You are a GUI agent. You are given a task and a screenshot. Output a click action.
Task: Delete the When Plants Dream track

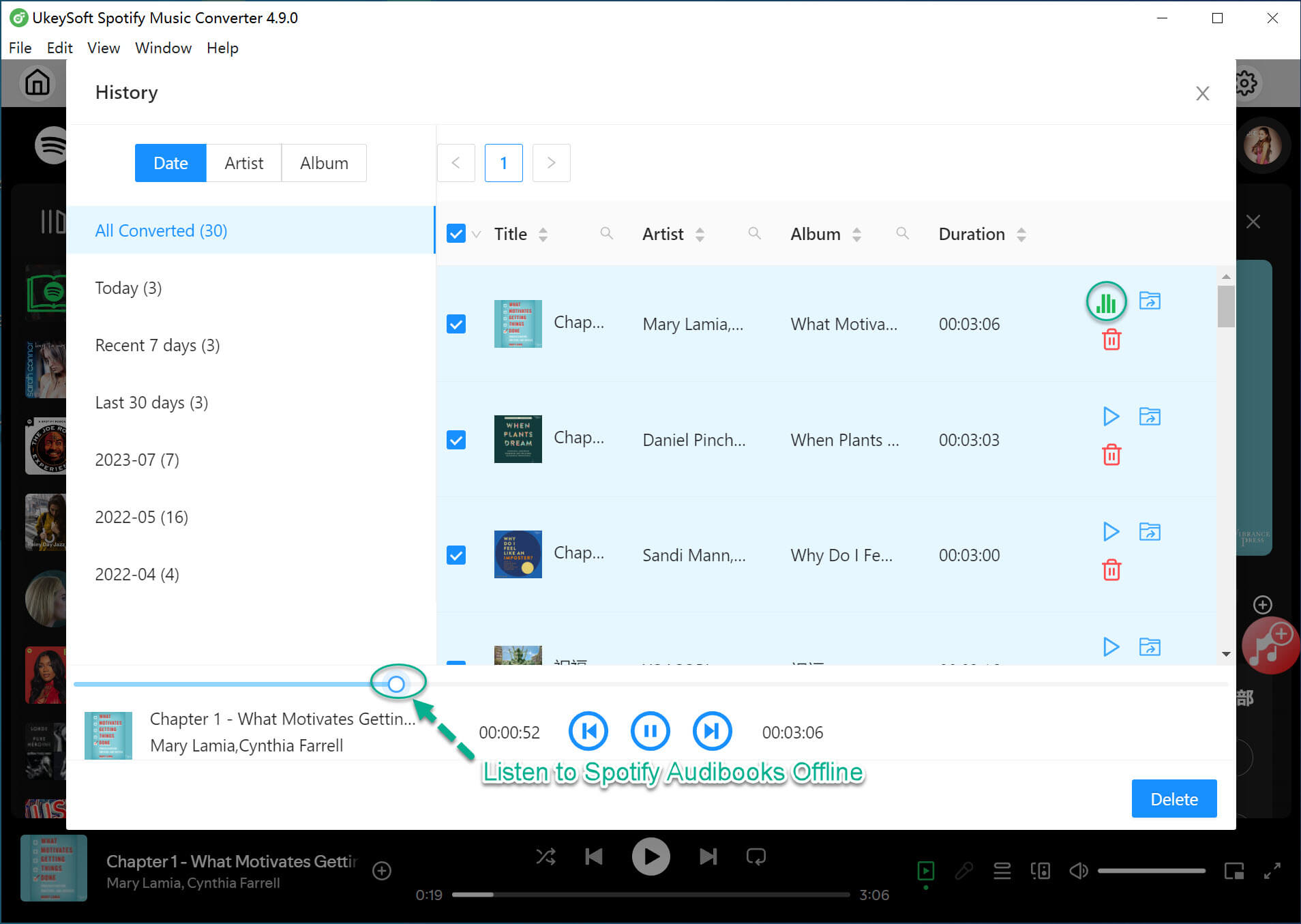[1111, 454]
